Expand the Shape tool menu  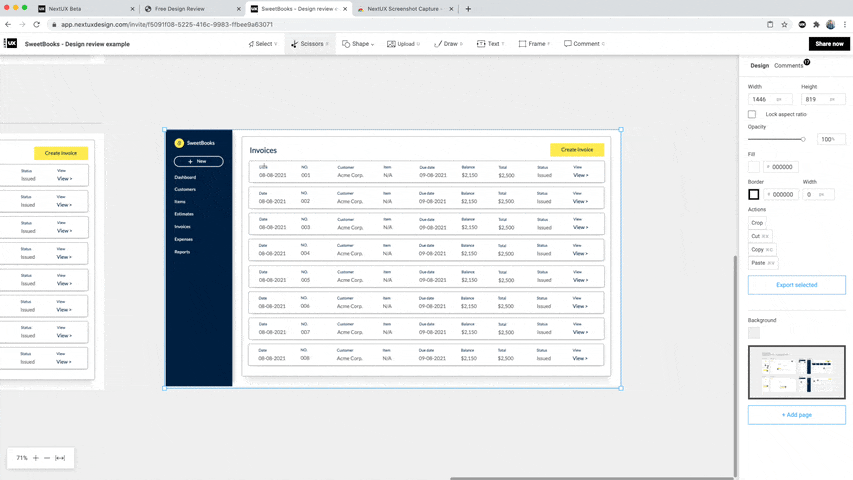[358, 44]
